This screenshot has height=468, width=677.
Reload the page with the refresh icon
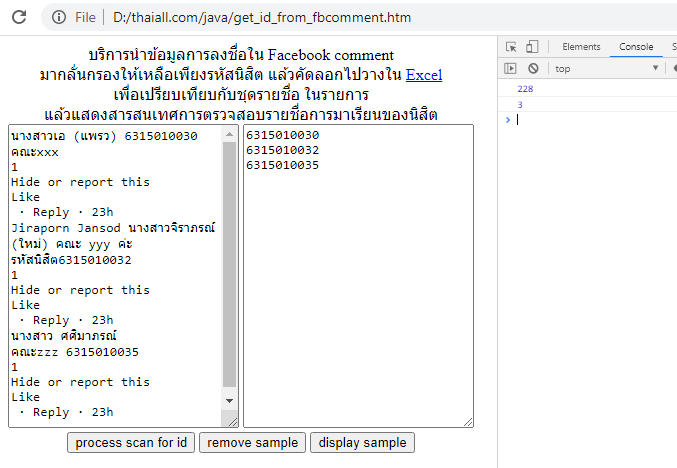(20, 17)
